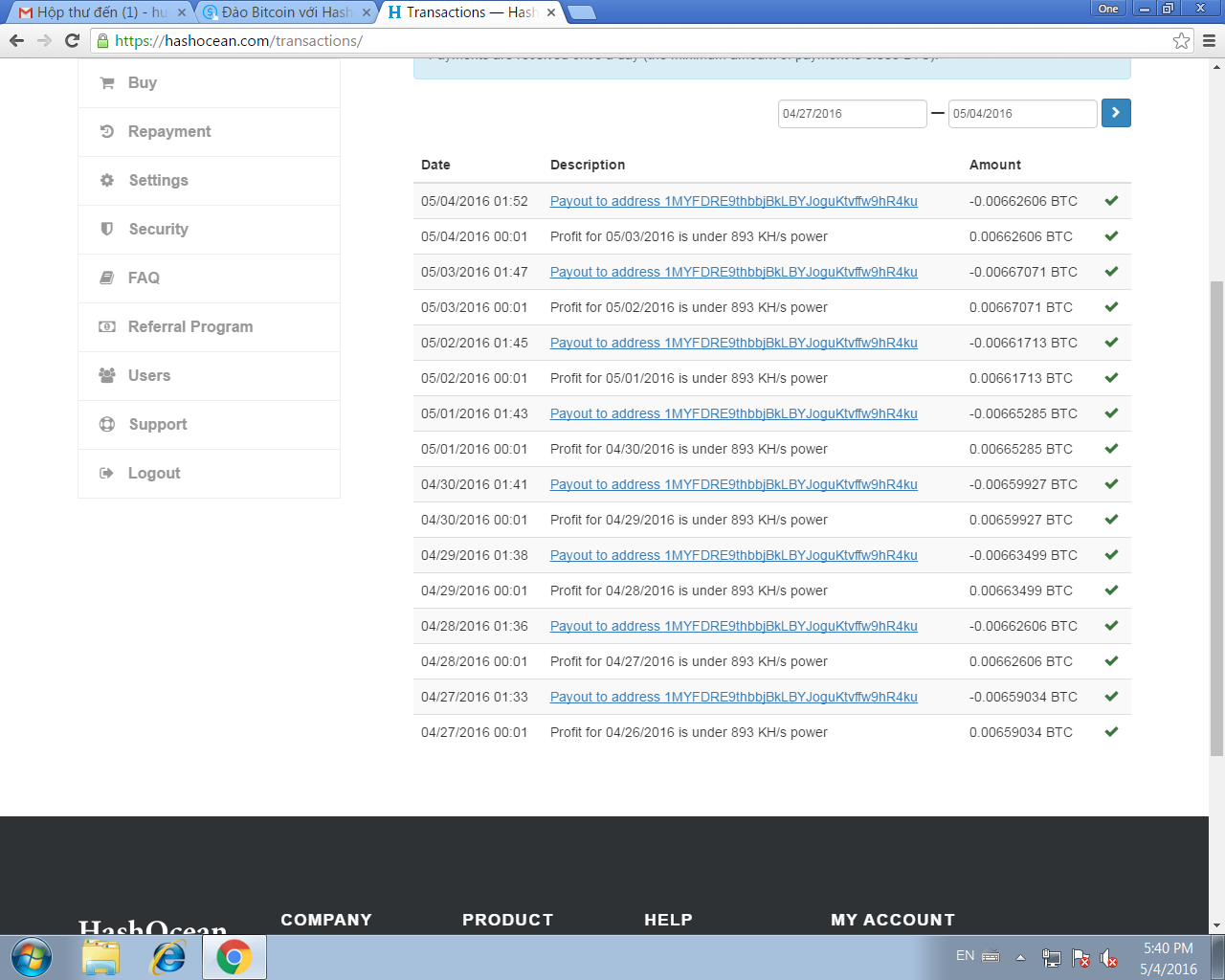Click the end date field 05/04/2016
1225x980 pixels.
(x=1022, y=113)
